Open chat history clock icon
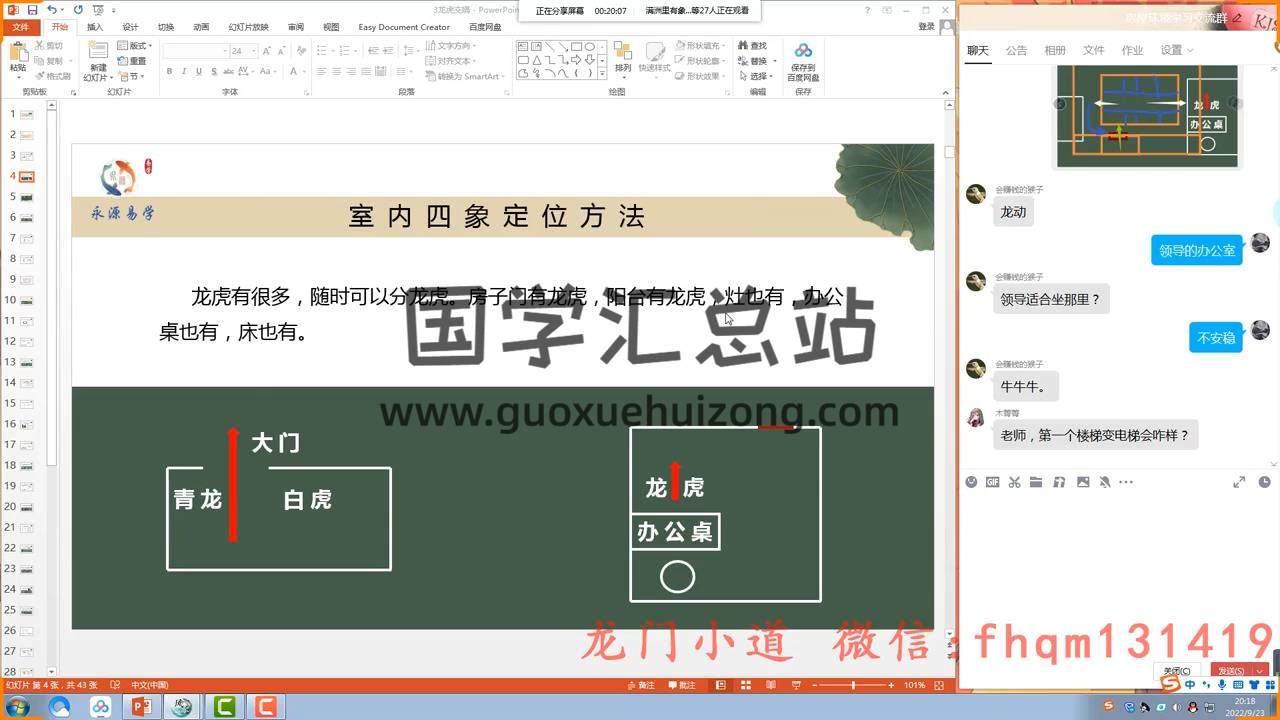 point(1265,482)
